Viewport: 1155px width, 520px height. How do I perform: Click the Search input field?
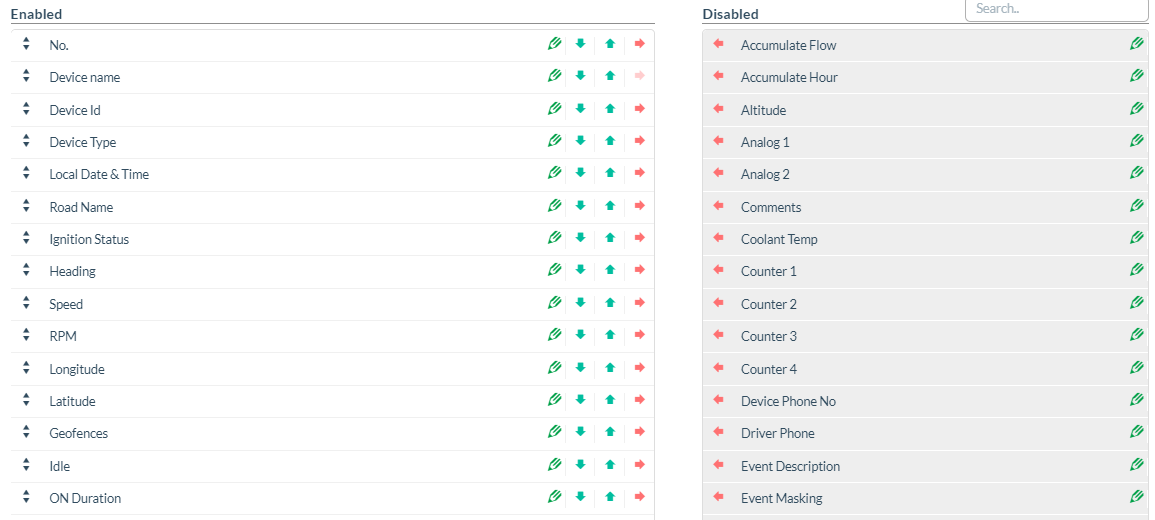tap(1055, 9)
